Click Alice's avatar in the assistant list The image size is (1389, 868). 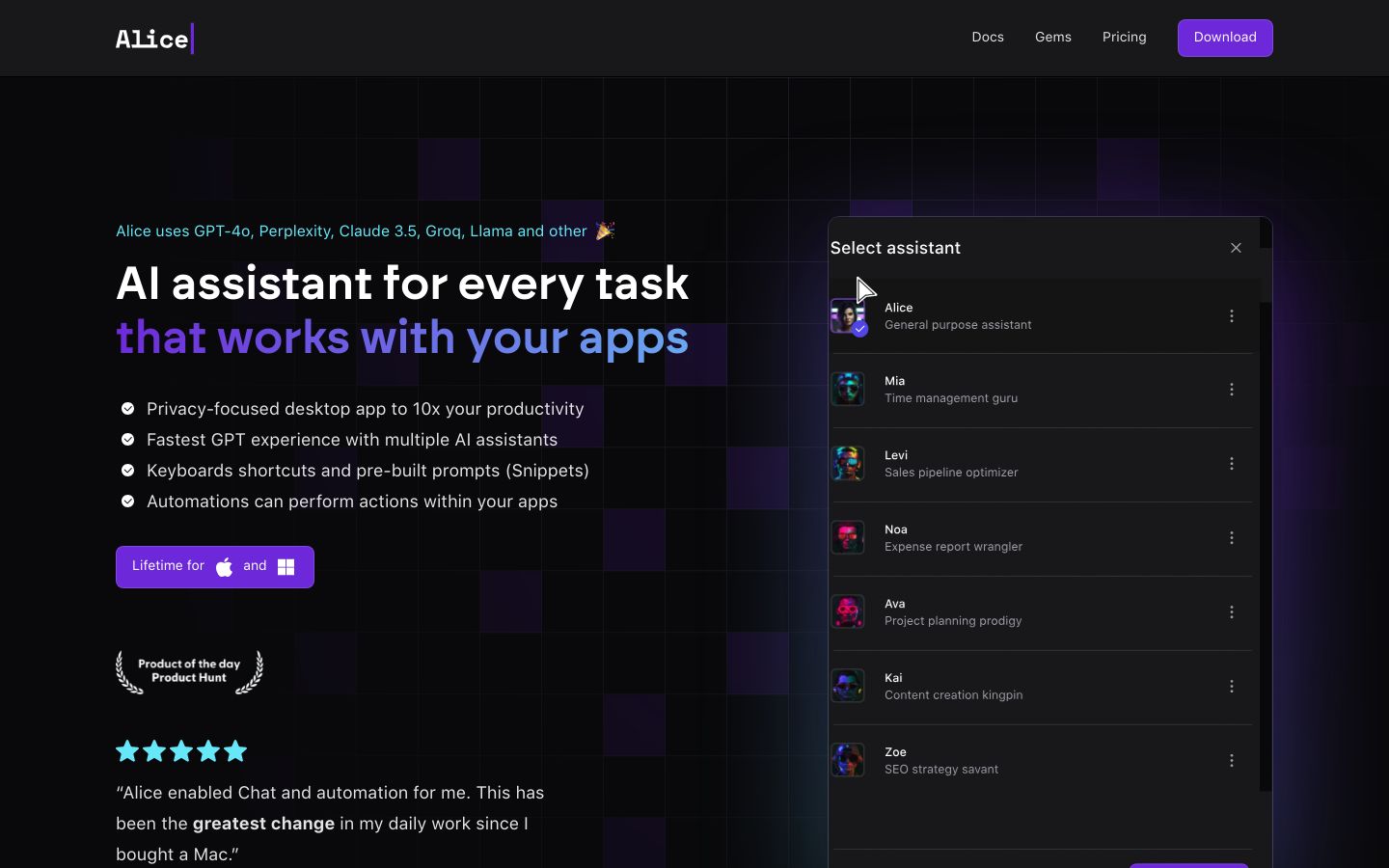(848, 315)
